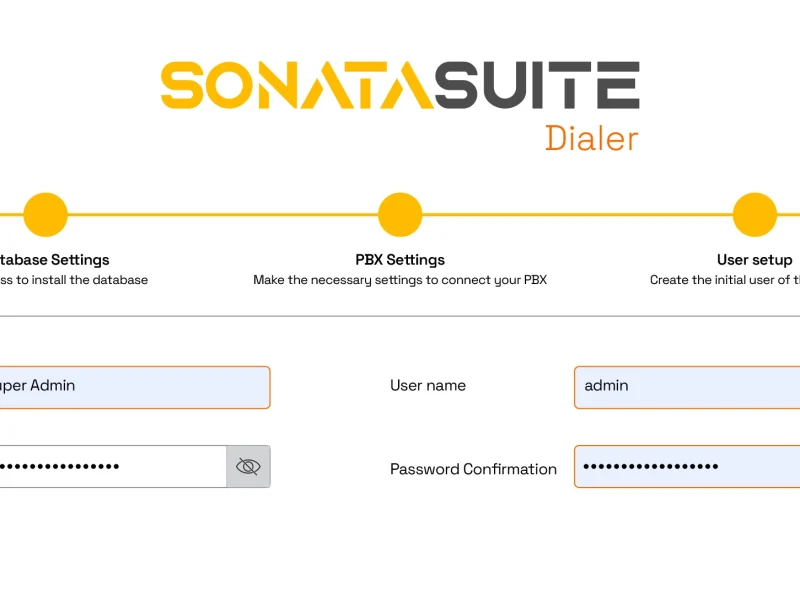Go to the Database Settings step circle

(45, 215)
